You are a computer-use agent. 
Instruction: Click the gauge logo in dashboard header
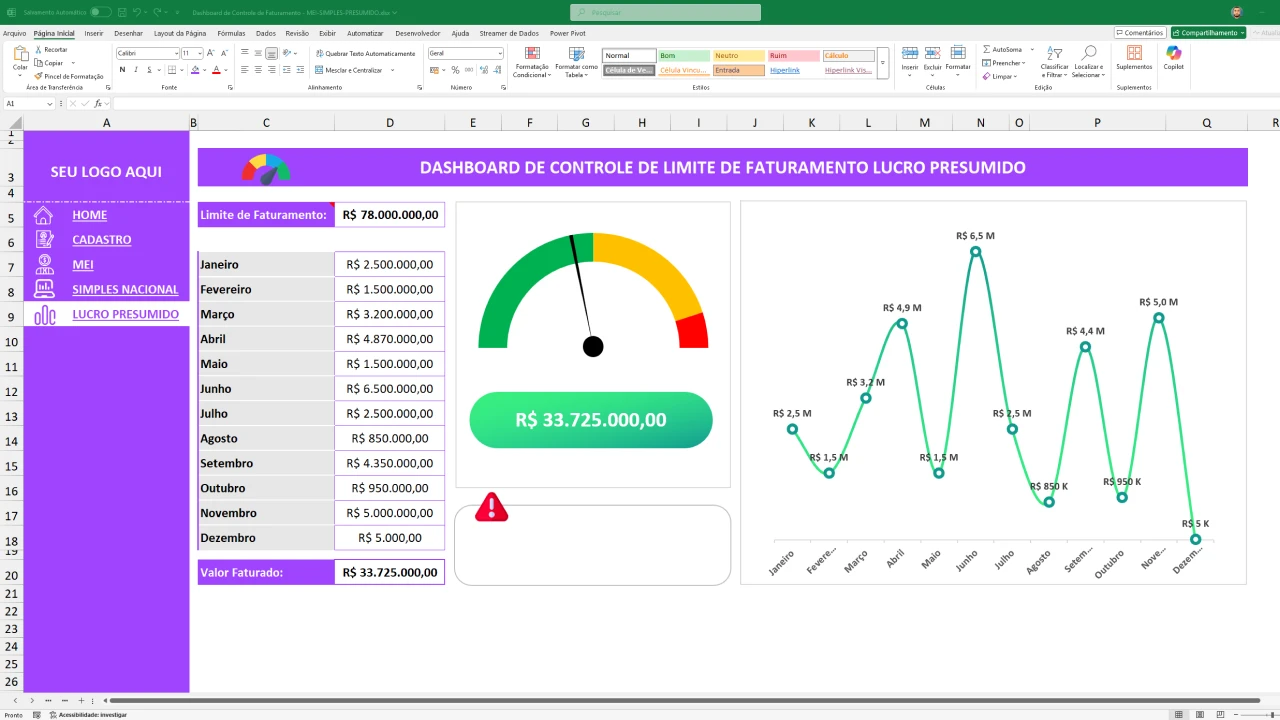click(266, 168)
